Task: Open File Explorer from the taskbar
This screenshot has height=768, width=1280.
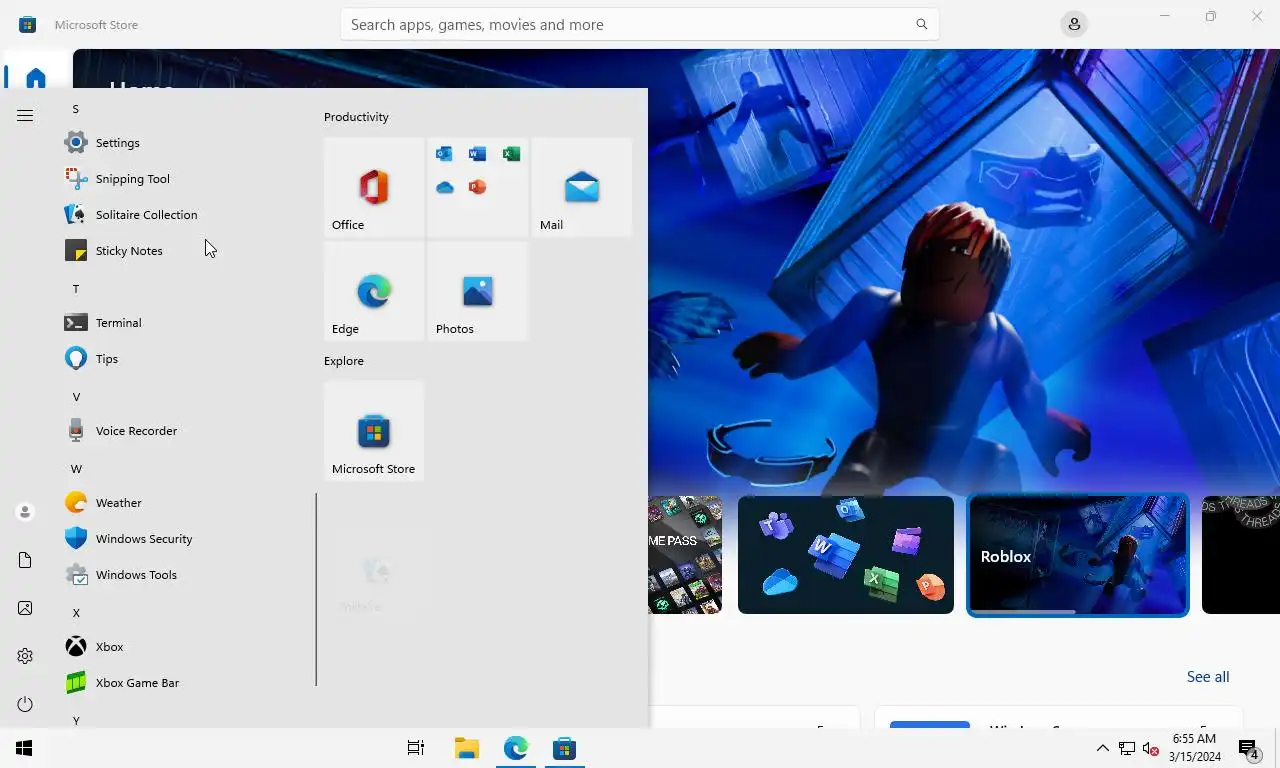Action: (x=466, y=748)
